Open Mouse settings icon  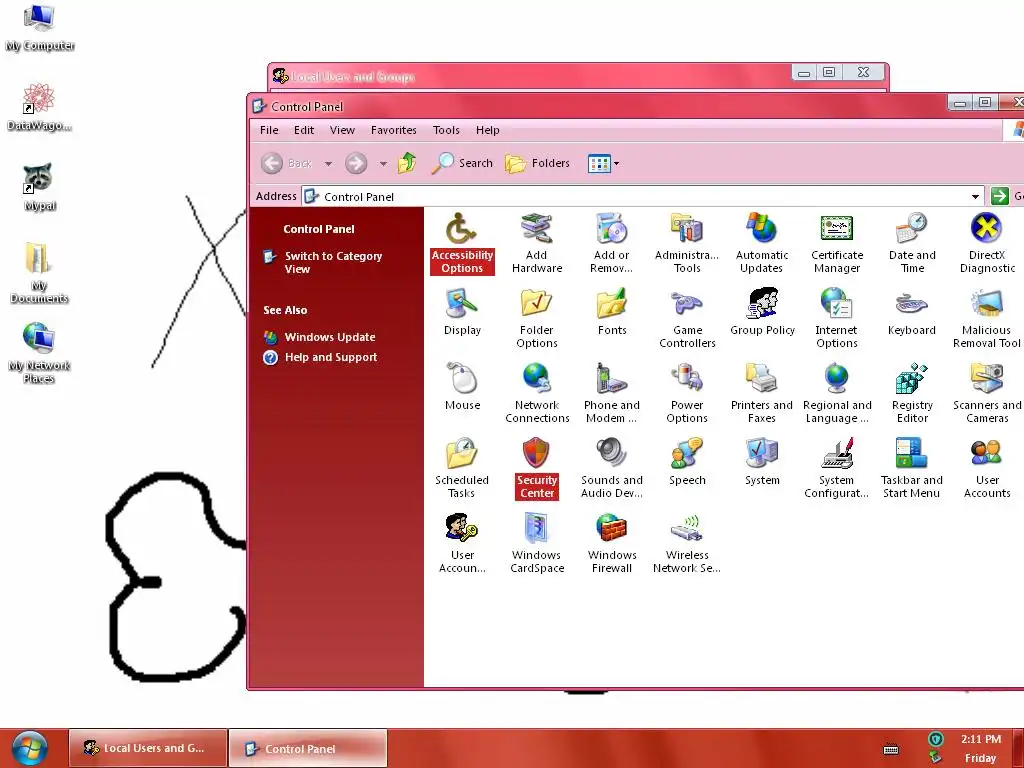pyautogui.click(x=462, y=387)
